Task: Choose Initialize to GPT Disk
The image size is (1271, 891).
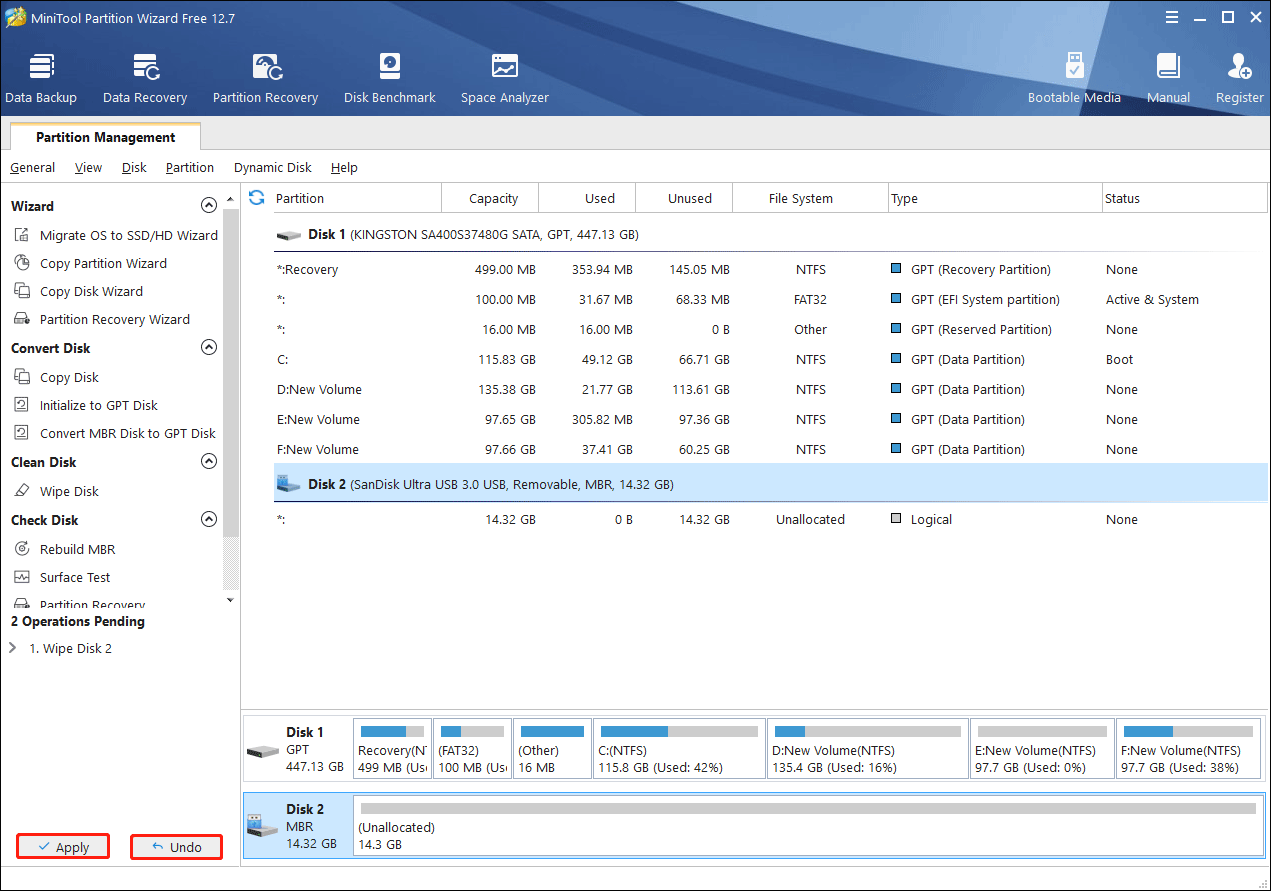Action: tap(86, 405)
